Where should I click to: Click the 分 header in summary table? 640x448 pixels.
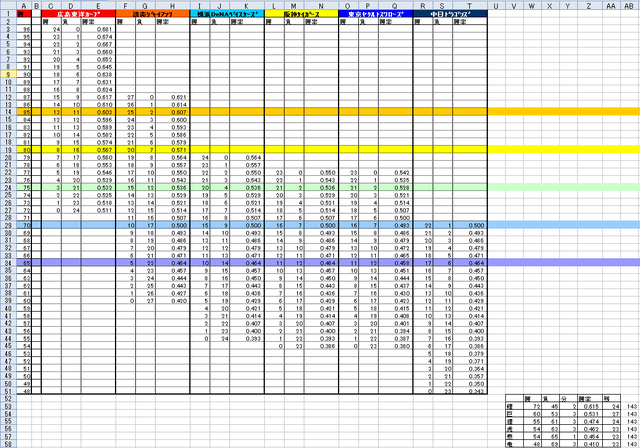tap(567, 399)
